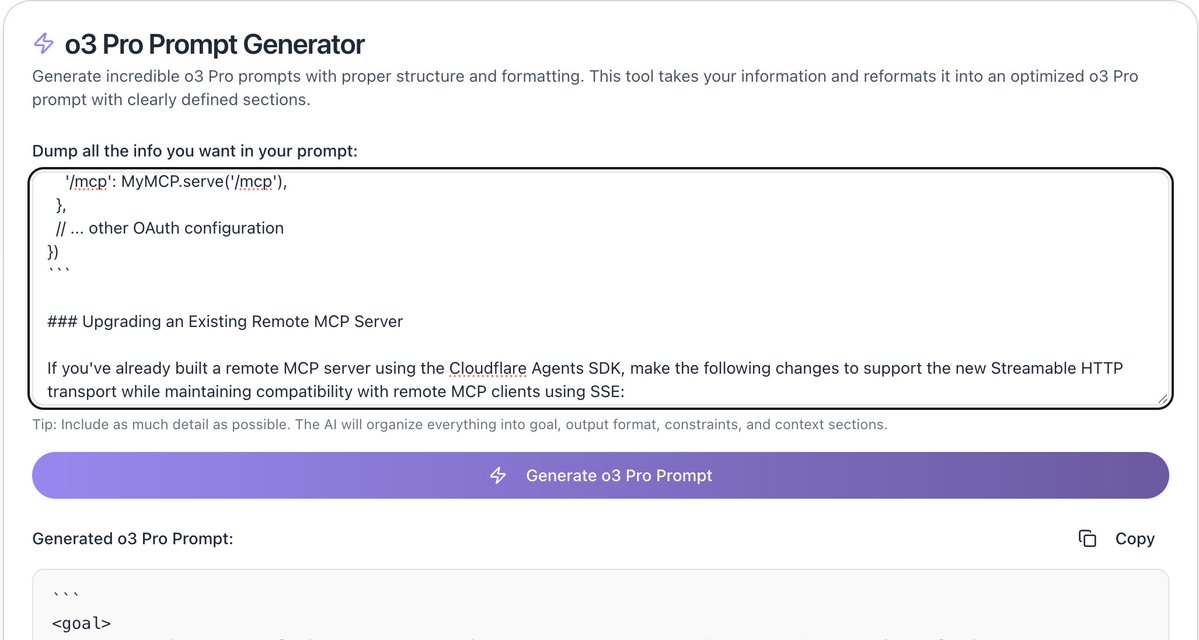
Task: Click the last textarea line mentioning SSE
Action: 335,392
